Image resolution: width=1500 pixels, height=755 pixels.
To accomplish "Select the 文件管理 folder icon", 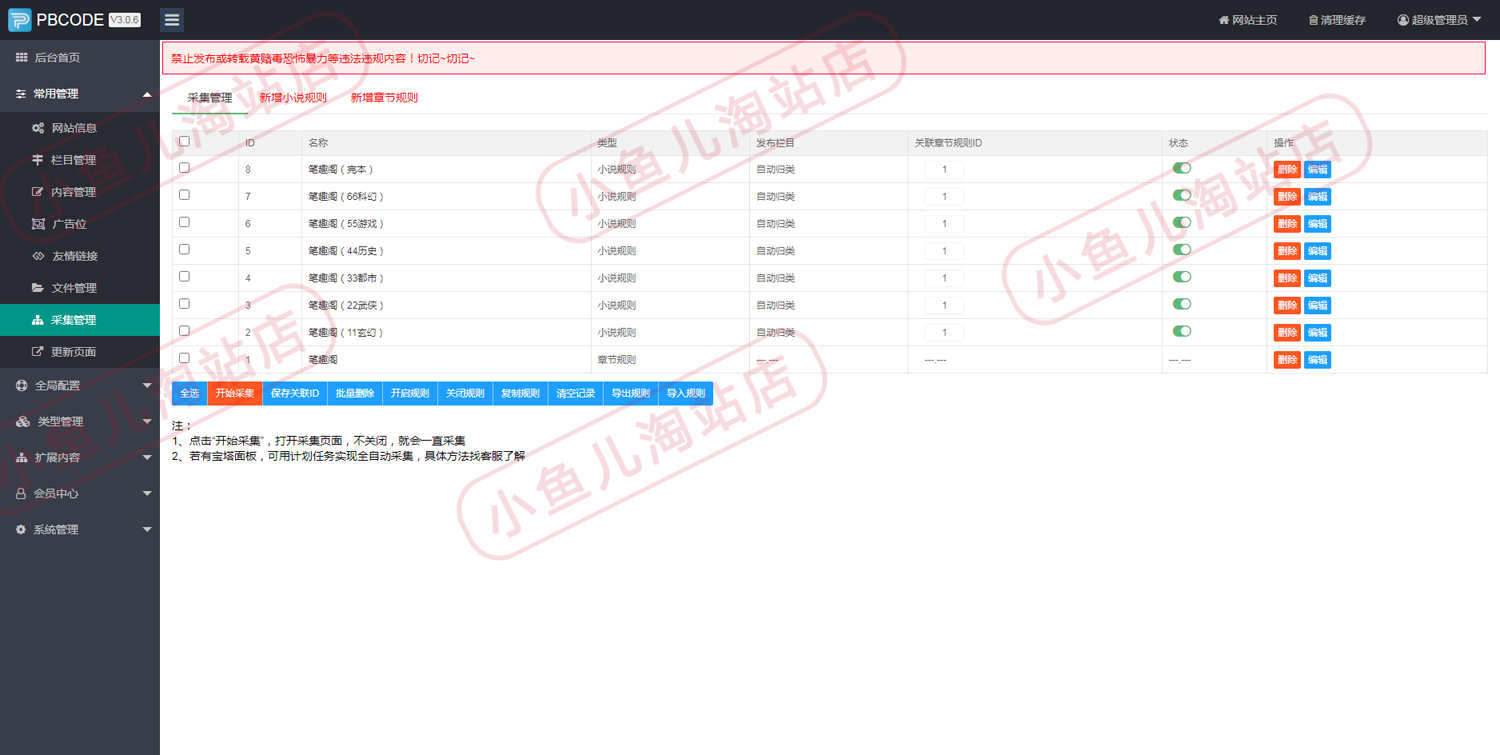I will [x=38, y=288].
